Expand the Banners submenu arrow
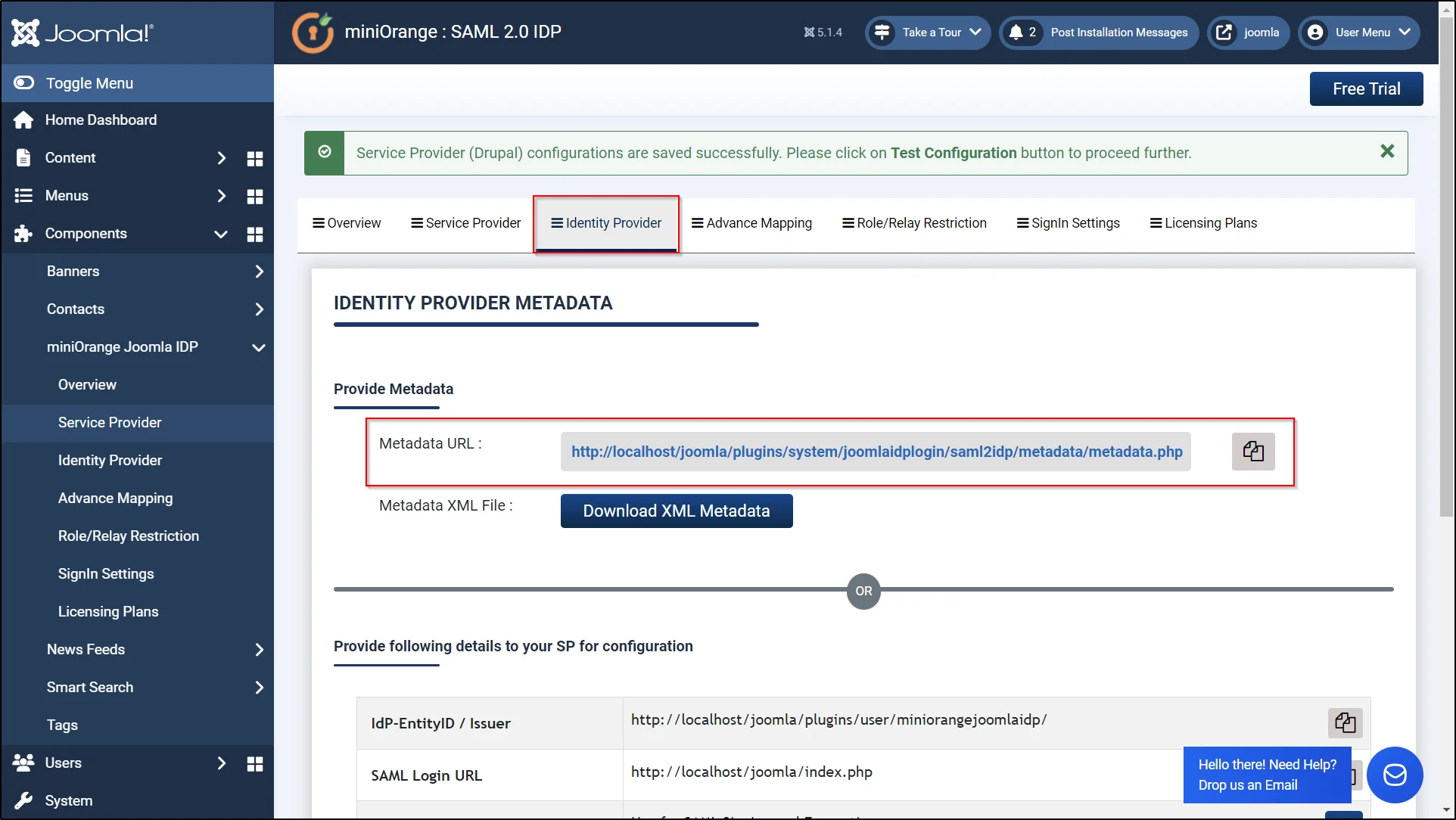Image resolution: width=1456 pixels, height=820 pixels. click(x=259, y=272)
